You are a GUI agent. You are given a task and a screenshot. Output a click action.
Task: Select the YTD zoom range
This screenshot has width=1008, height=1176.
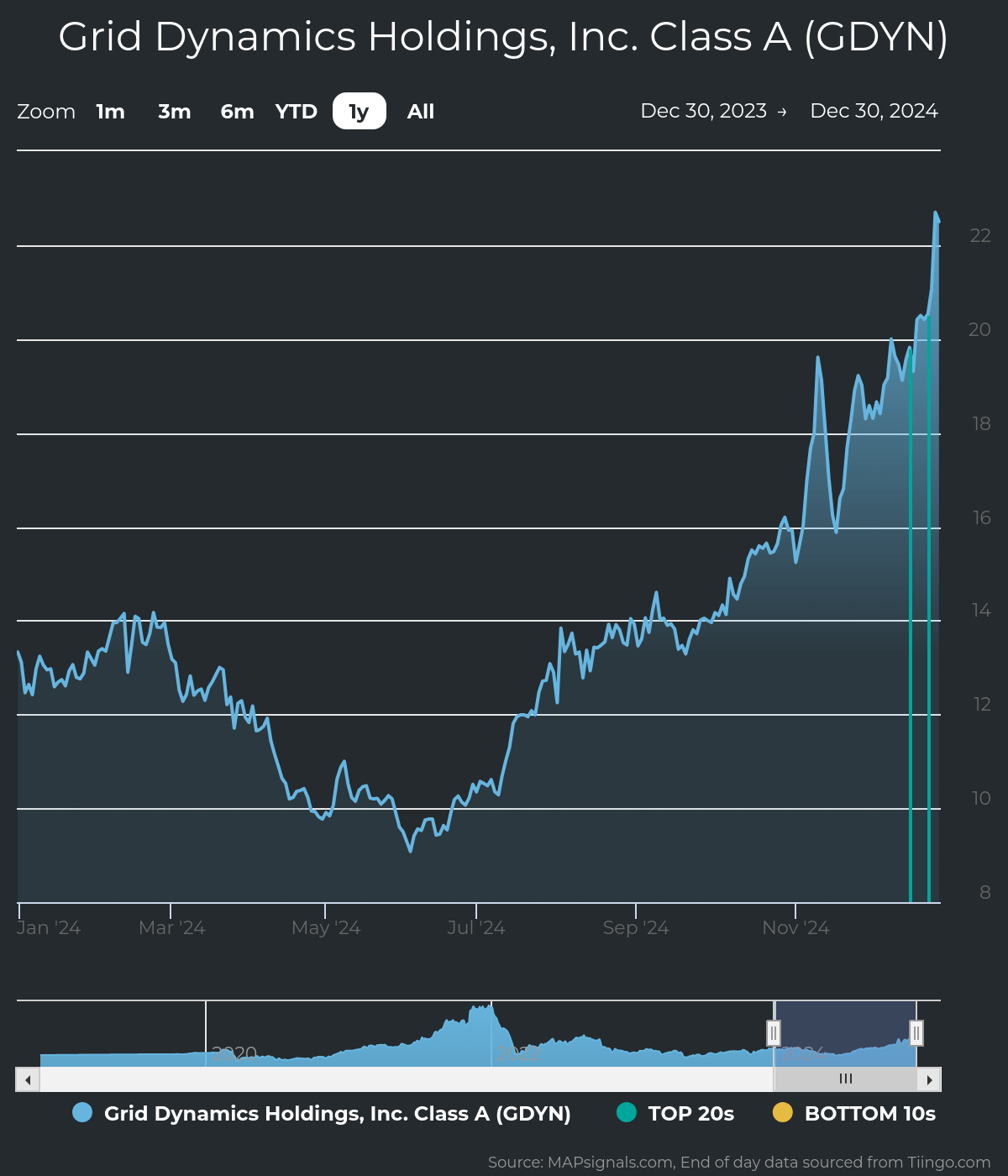point(297,112)
